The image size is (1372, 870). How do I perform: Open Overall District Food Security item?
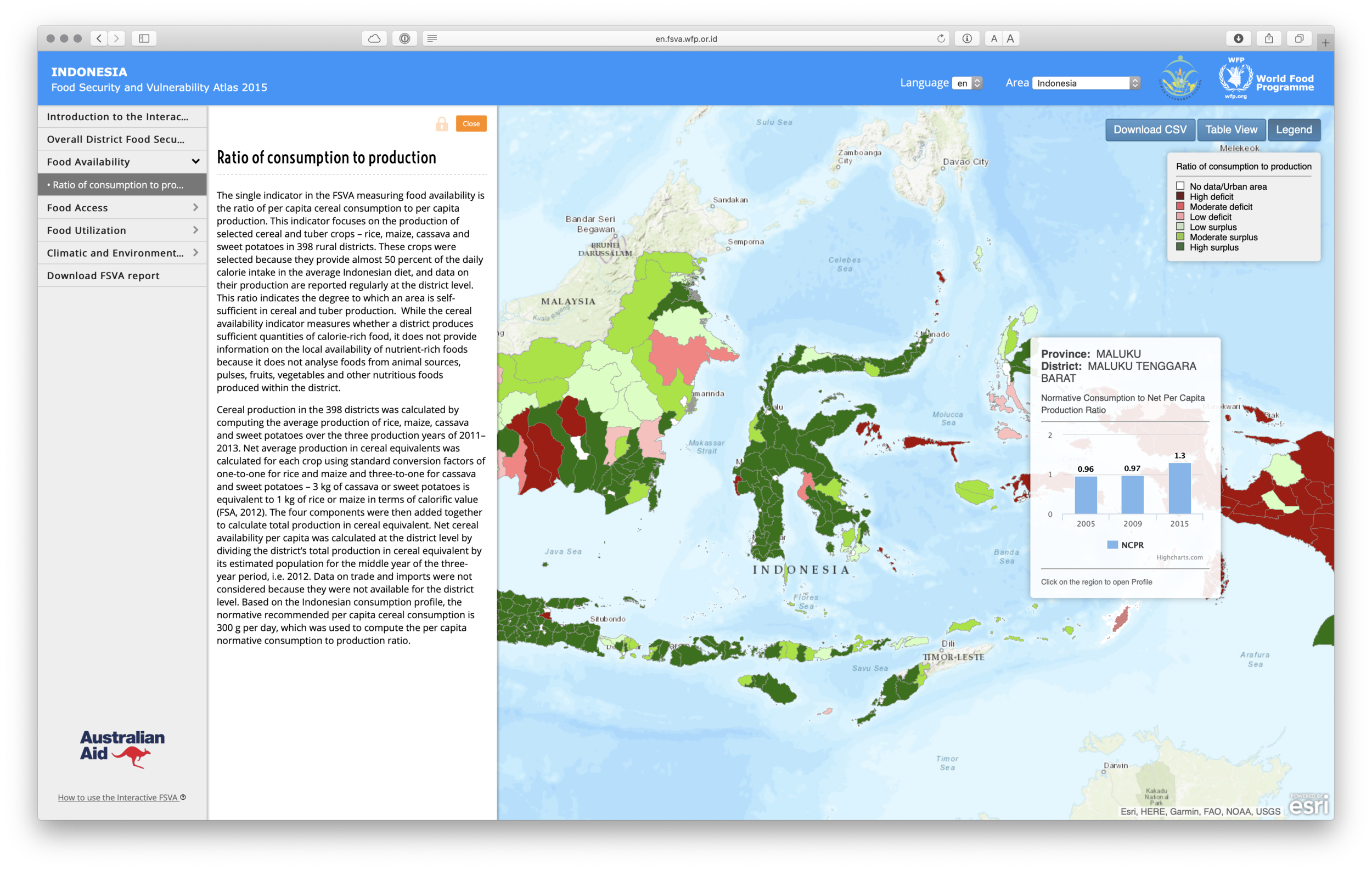tap(122, 139)
